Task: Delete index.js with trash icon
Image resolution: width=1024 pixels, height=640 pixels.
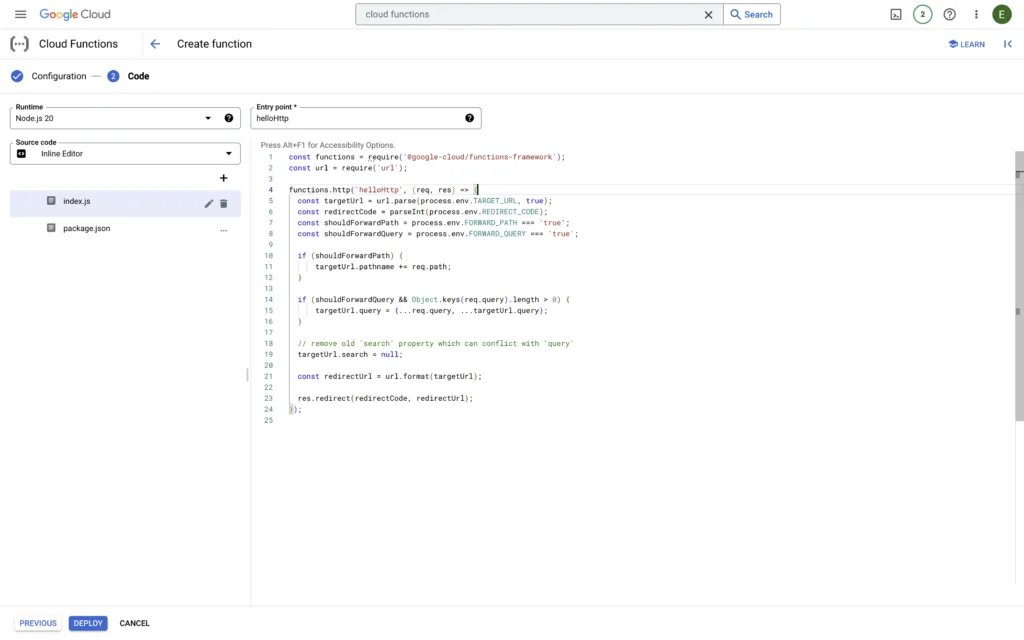Action: 223,204
